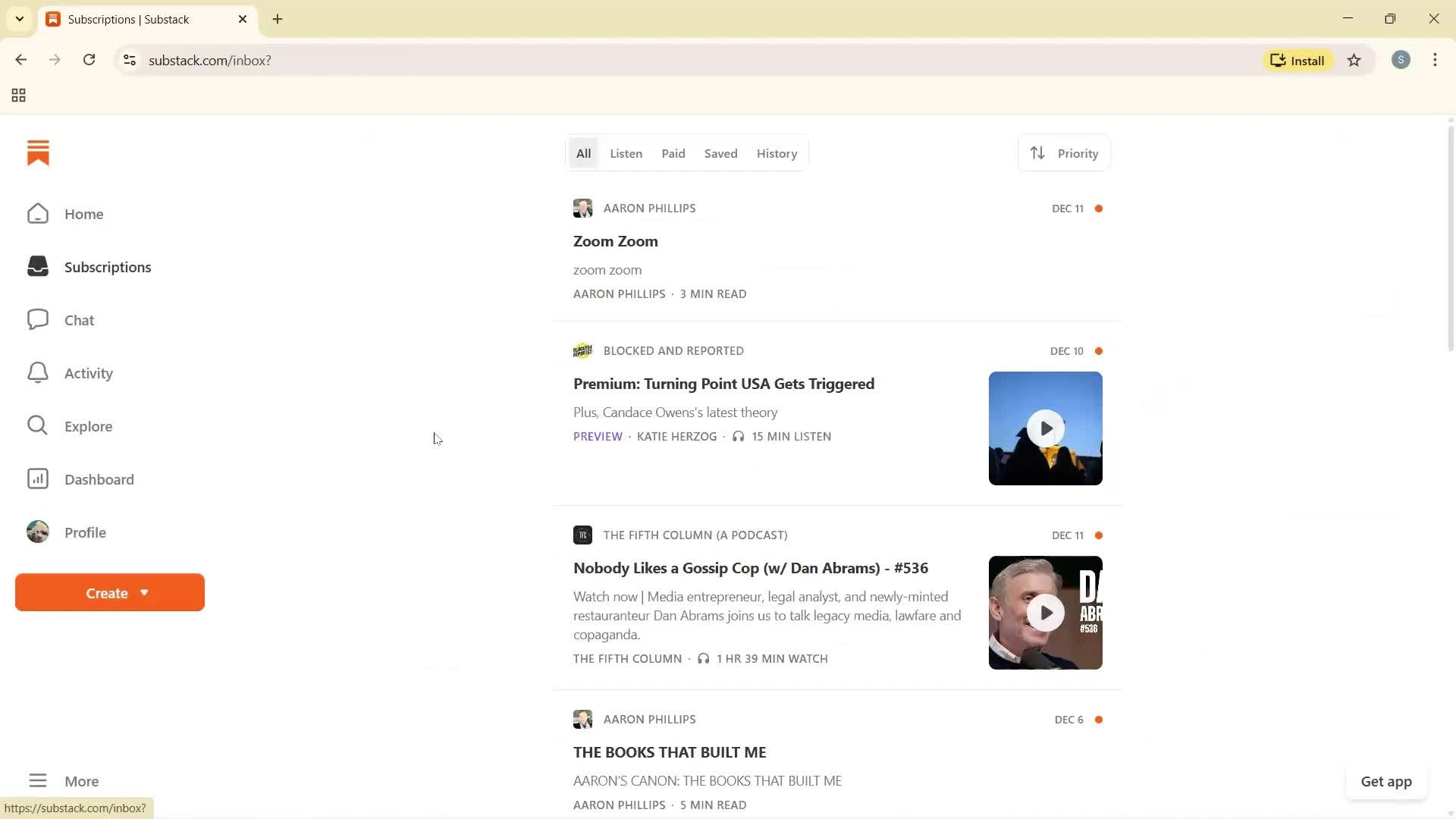Open Chat from the sidebar

[x=79, y=319]
